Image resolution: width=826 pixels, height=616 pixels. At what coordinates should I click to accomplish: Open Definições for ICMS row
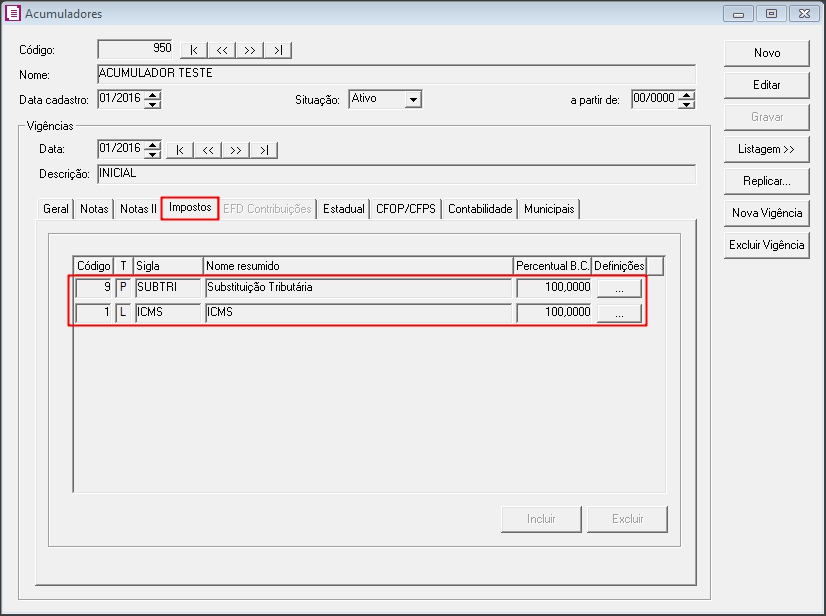pyautogui.click(x=619, y=313)
